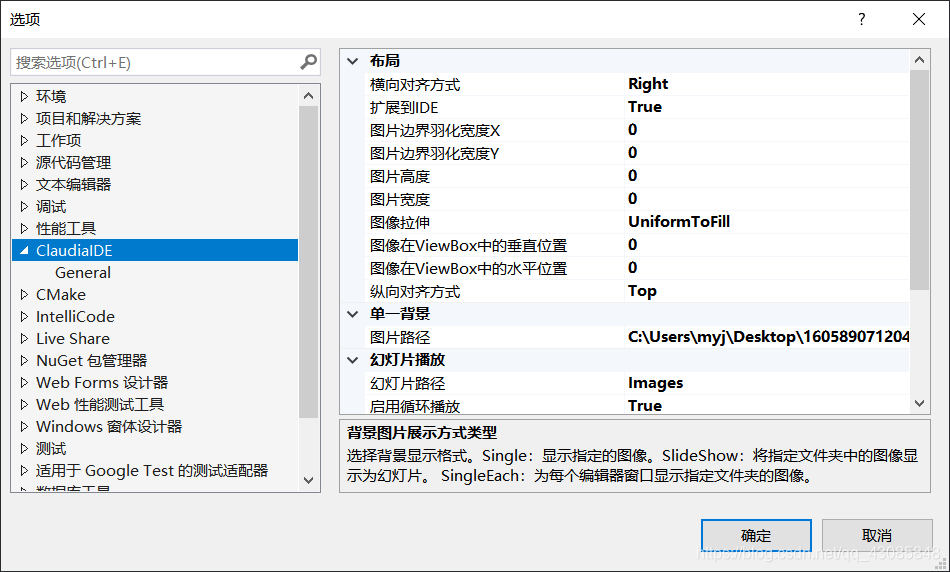Collapse the 单一背景 property category
The height and width of the screenshot is (572, 950).
(353, 314)
